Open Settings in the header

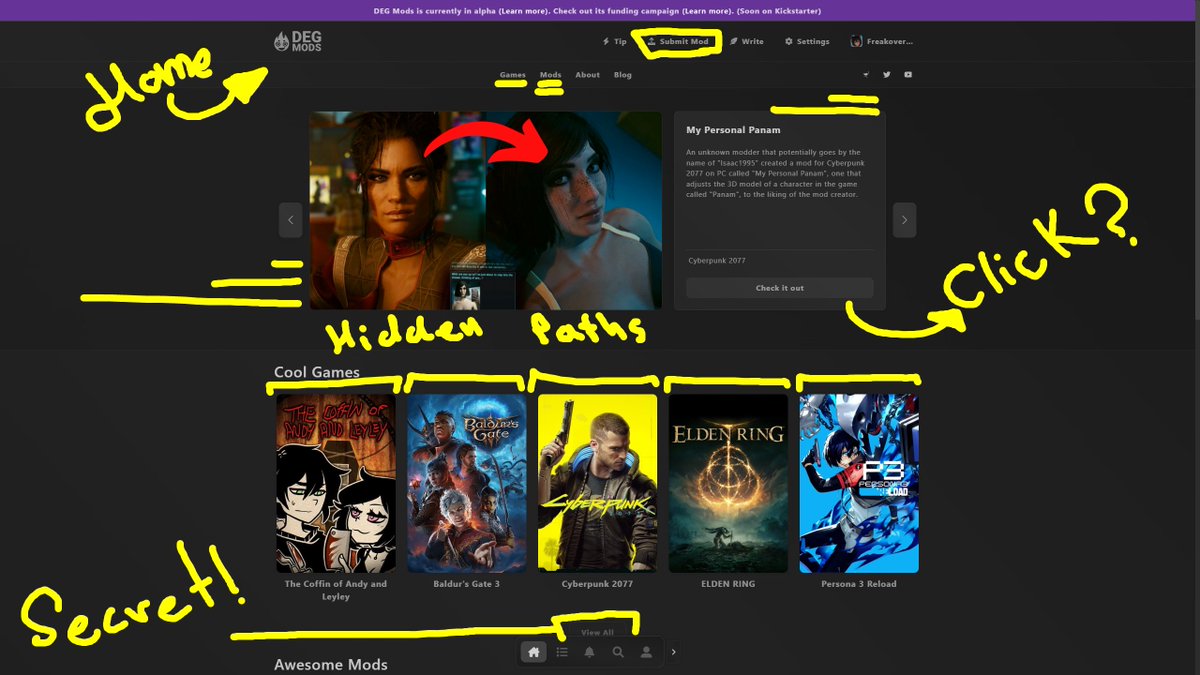[x=807, y=42]
